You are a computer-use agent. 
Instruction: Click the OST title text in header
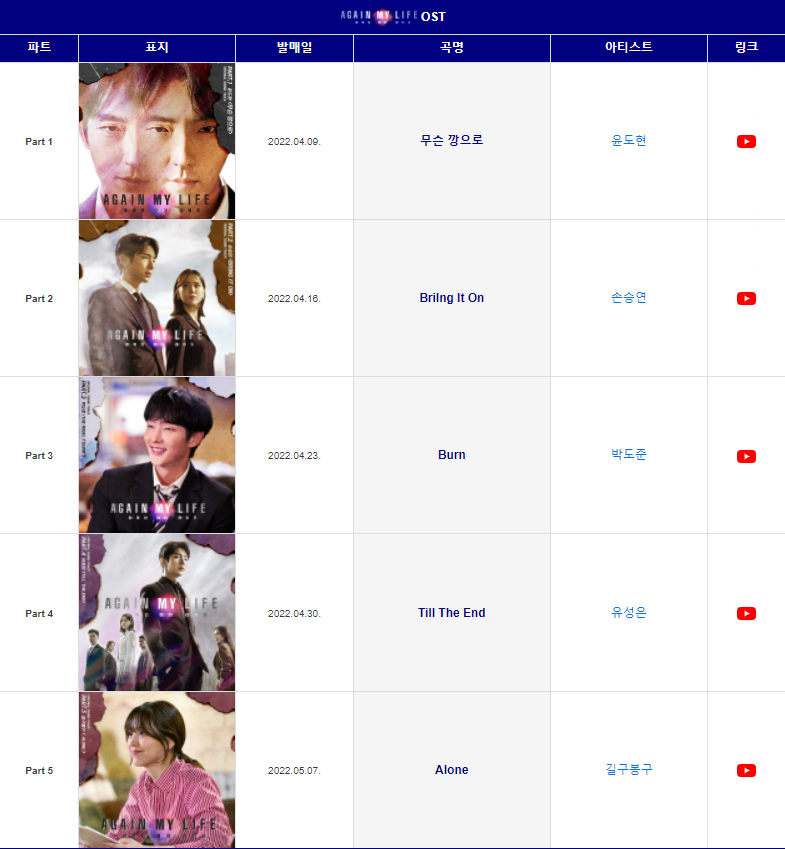click(x=433, y=17)
